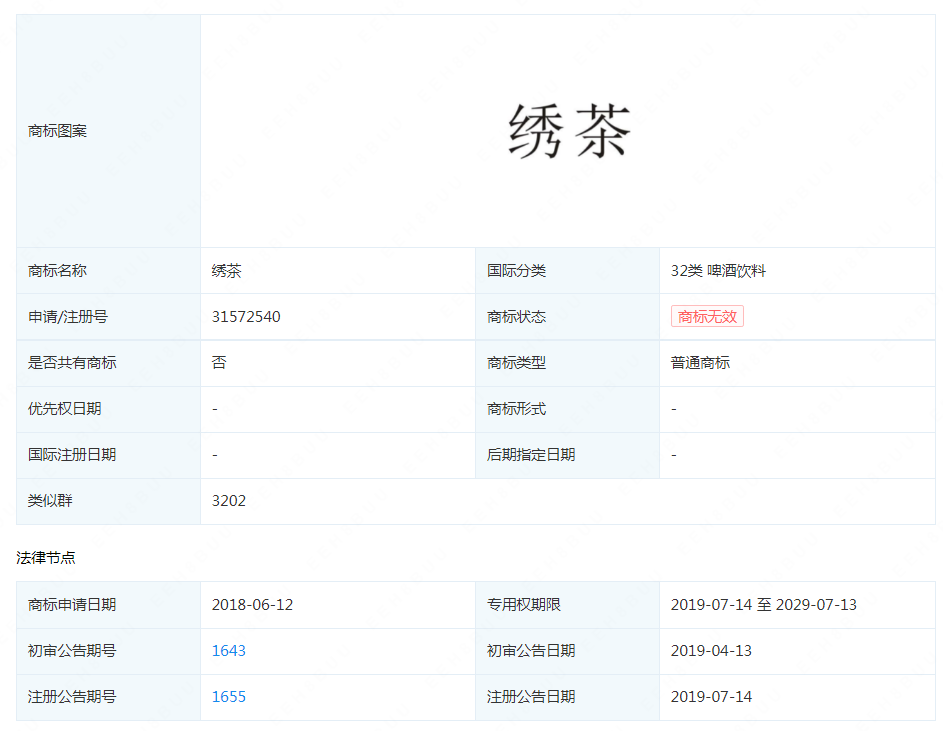Select the 注册公告期号 label

pos(72,697)
